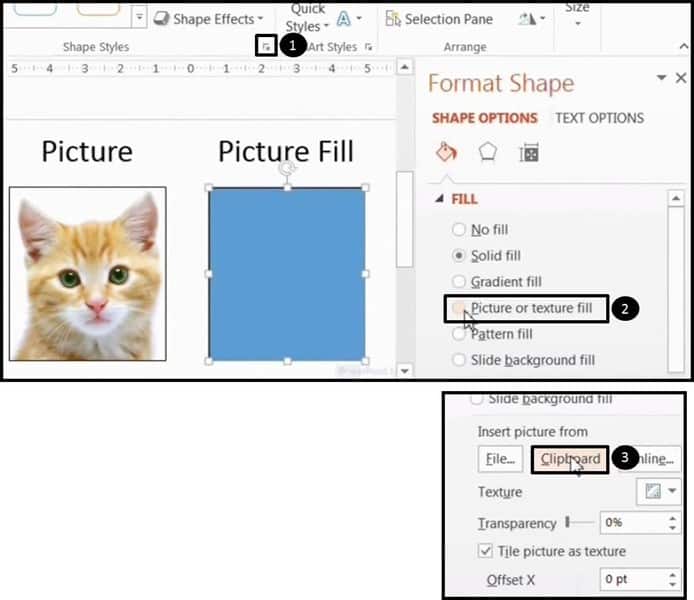Switch to Shape Options tab

tap(485, 118)
